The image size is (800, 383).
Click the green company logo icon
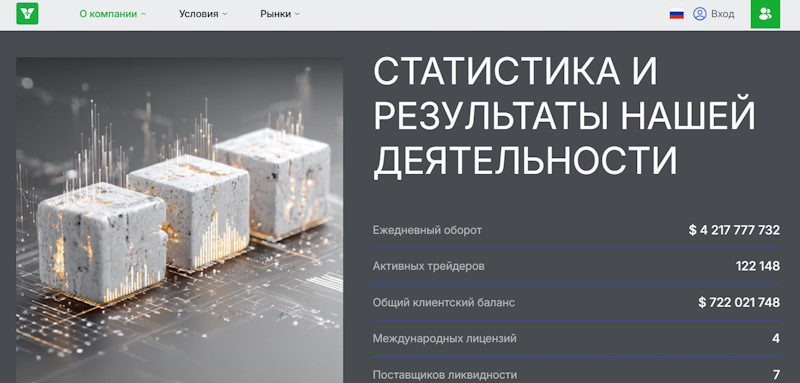tap(27, 14)
